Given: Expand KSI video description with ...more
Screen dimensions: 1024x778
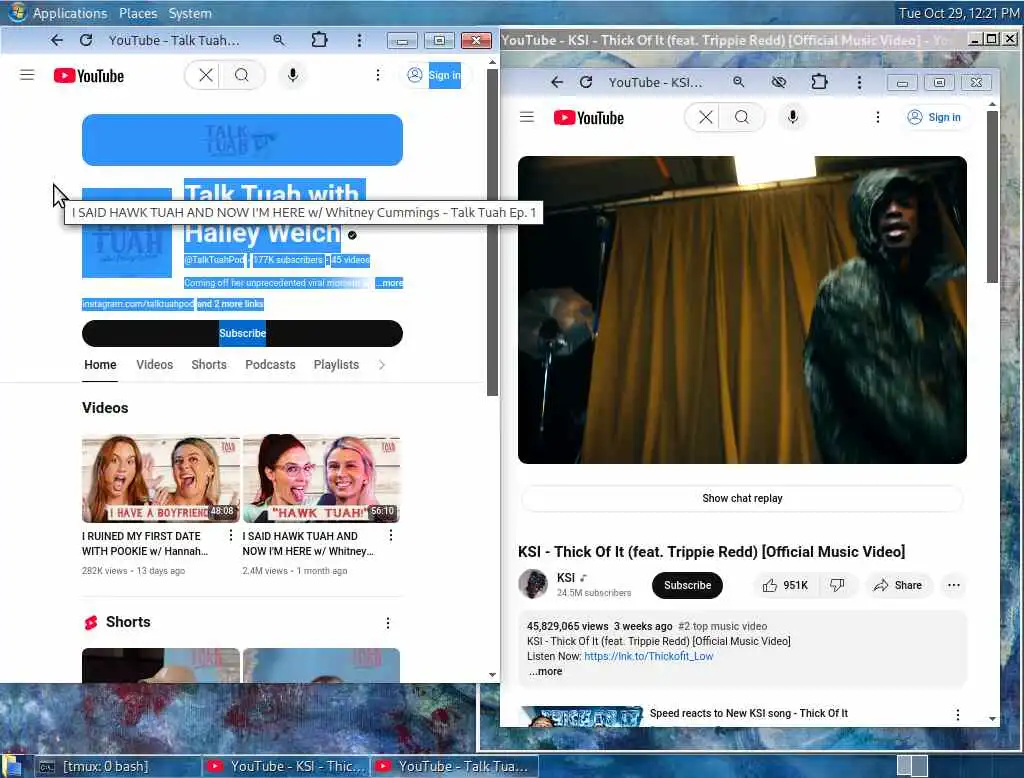Looking at the screenshot, I should 545,672.
